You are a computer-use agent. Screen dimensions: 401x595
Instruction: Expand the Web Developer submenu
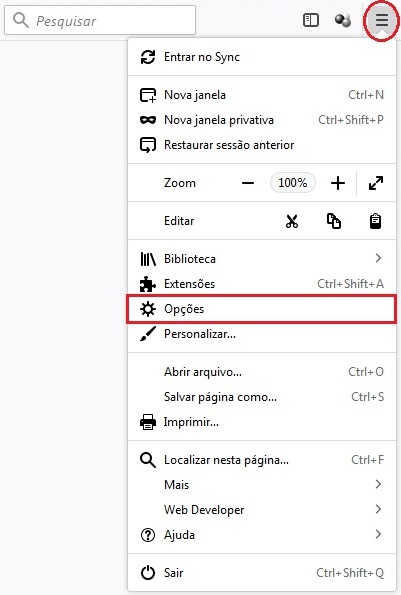pyautogui.click(x=262, y=510)
